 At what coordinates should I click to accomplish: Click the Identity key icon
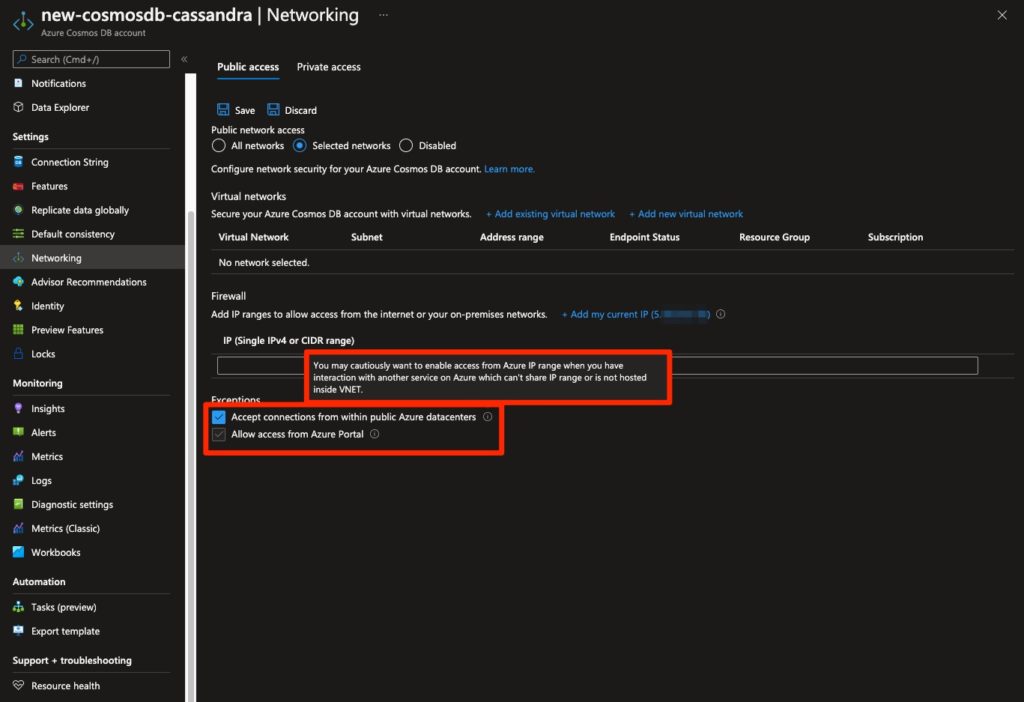pos(18,306)
